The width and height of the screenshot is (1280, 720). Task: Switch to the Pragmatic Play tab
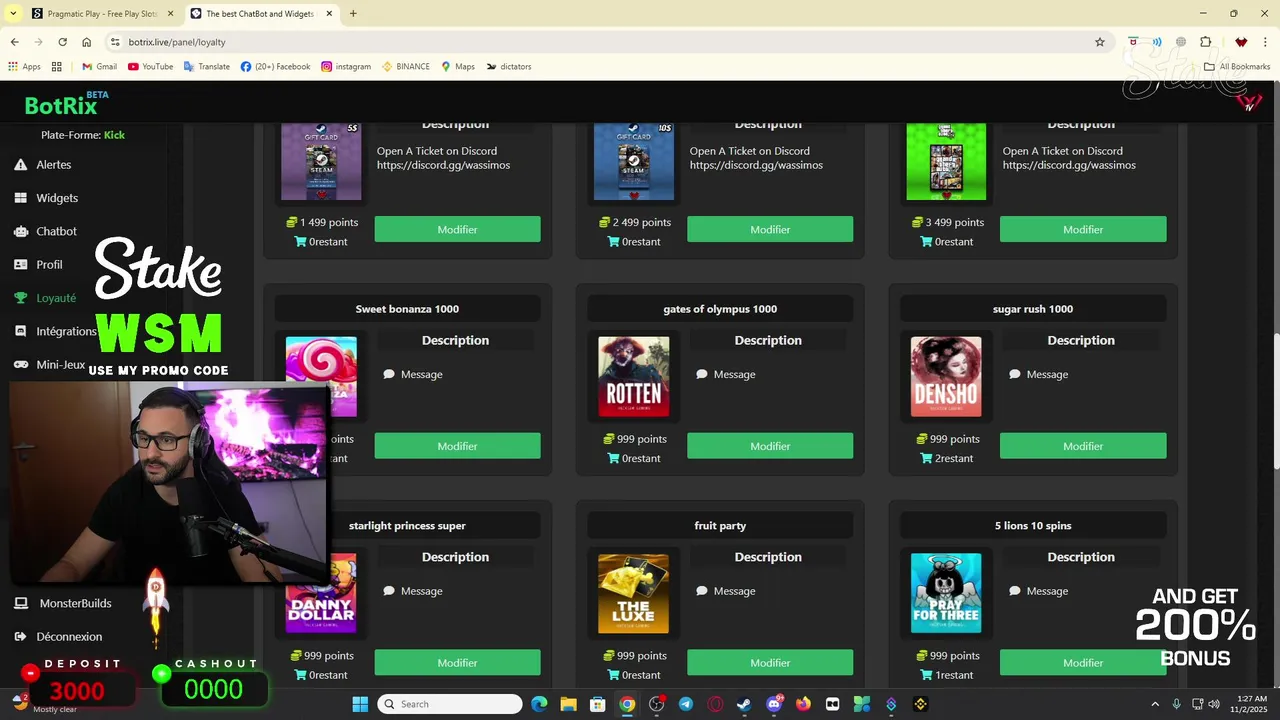(100, 14)
